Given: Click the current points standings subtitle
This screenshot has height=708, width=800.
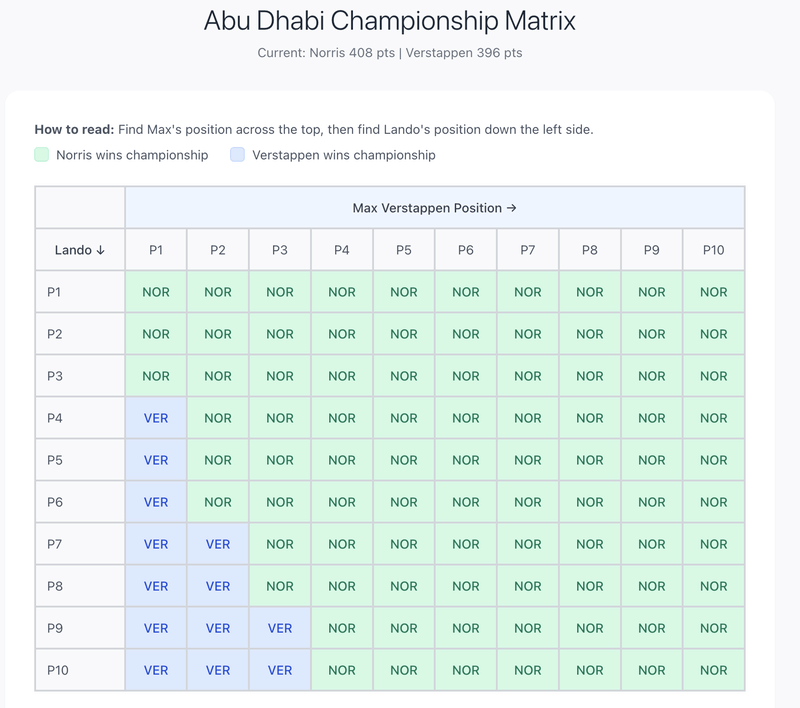Looking at the screenshot, I should 390,53.
